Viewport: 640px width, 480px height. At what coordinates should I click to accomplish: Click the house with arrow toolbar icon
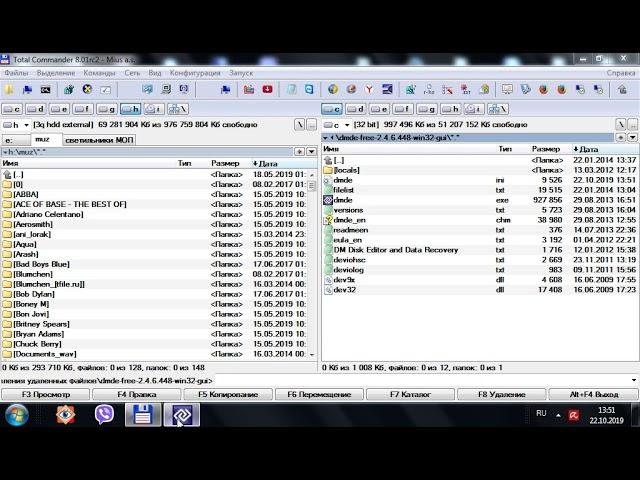click(x=622, y=89)
